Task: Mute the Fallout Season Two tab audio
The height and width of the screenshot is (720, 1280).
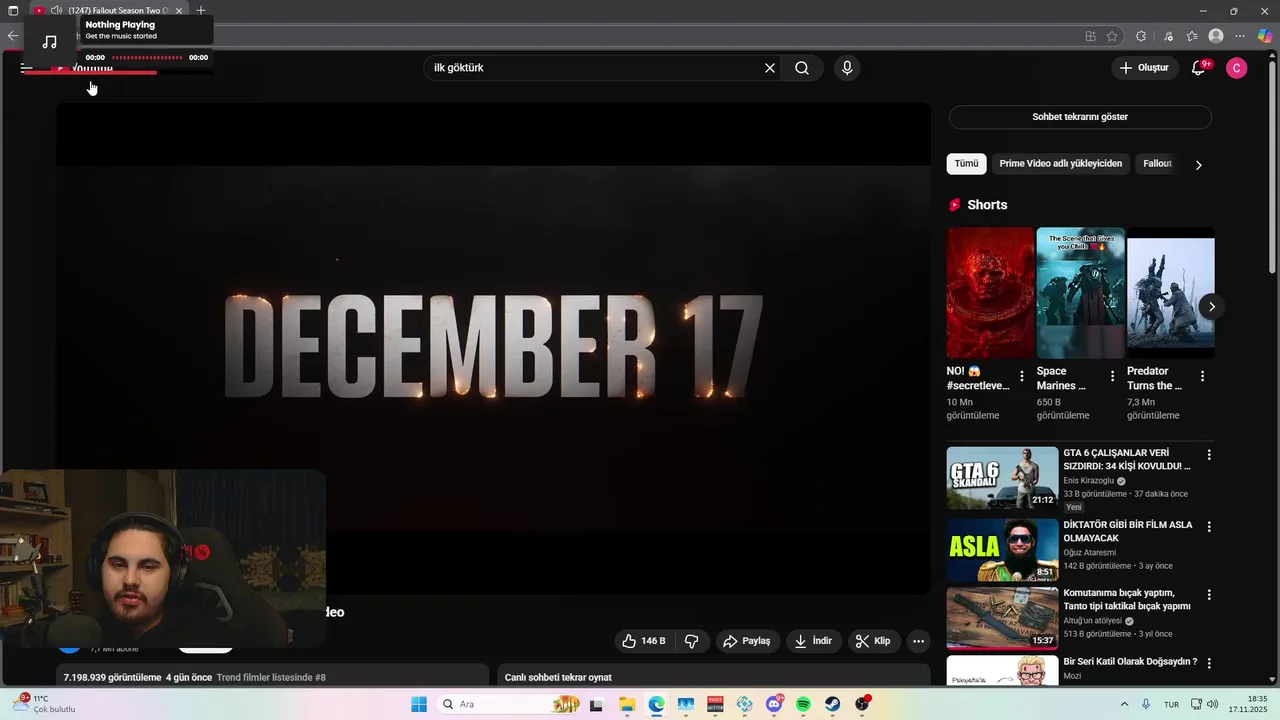Action: point(56,11)
